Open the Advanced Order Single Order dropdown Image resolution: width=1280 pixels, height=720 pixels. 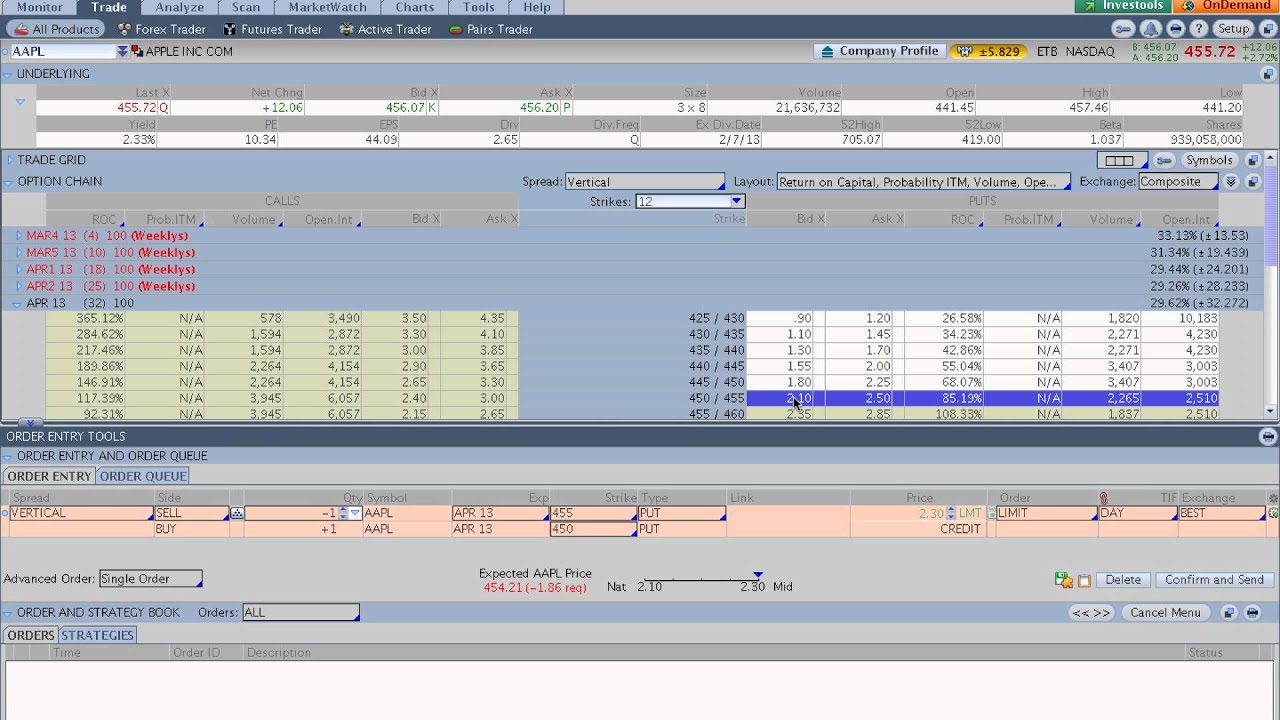[x=151, y=579]
